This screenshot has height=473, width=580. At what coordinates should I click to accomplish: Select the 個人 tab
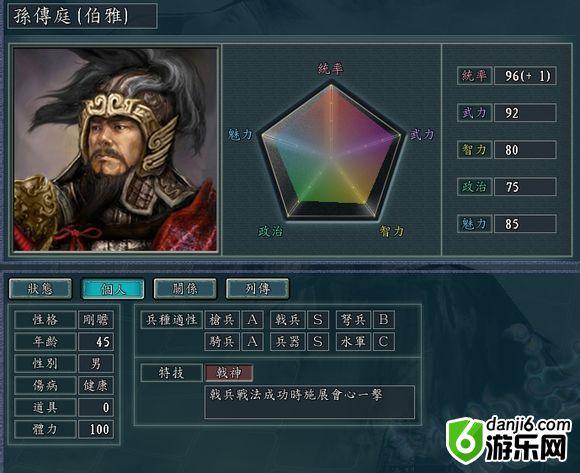tap(112, 288)
